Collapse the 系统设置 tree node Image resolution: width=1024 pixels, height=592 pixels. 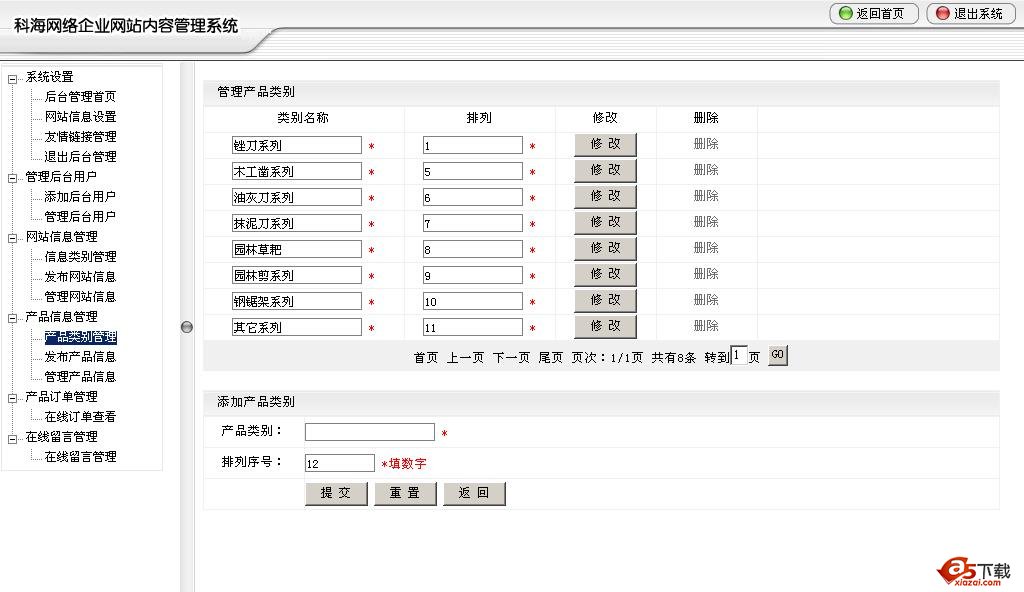click(13, 78)
